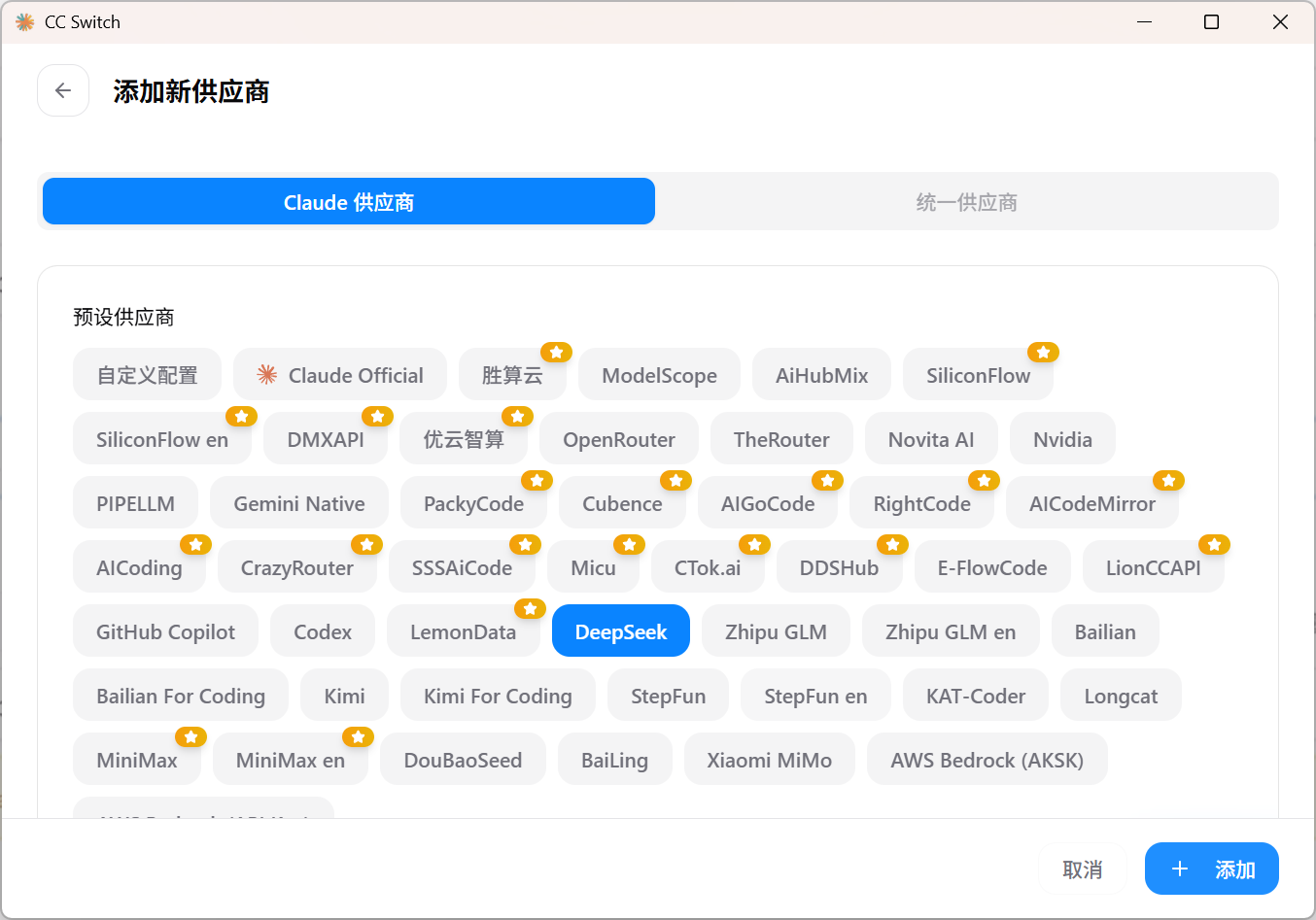Screen dimensions: 1316x920
Task: Select the DeepSeek preset provider
Action: coord(620,631)
